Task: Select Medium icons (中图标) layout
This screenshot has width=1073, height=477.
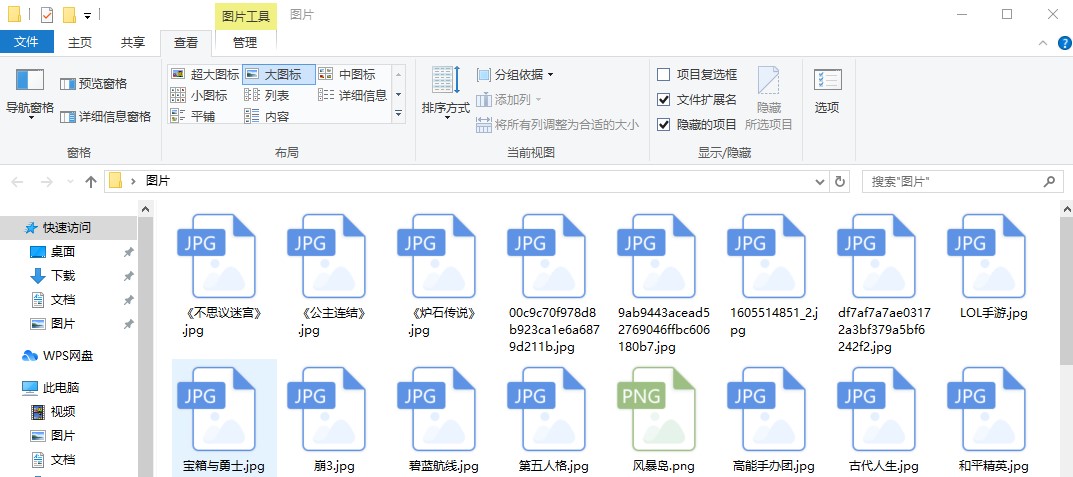Action: point(348,75)
